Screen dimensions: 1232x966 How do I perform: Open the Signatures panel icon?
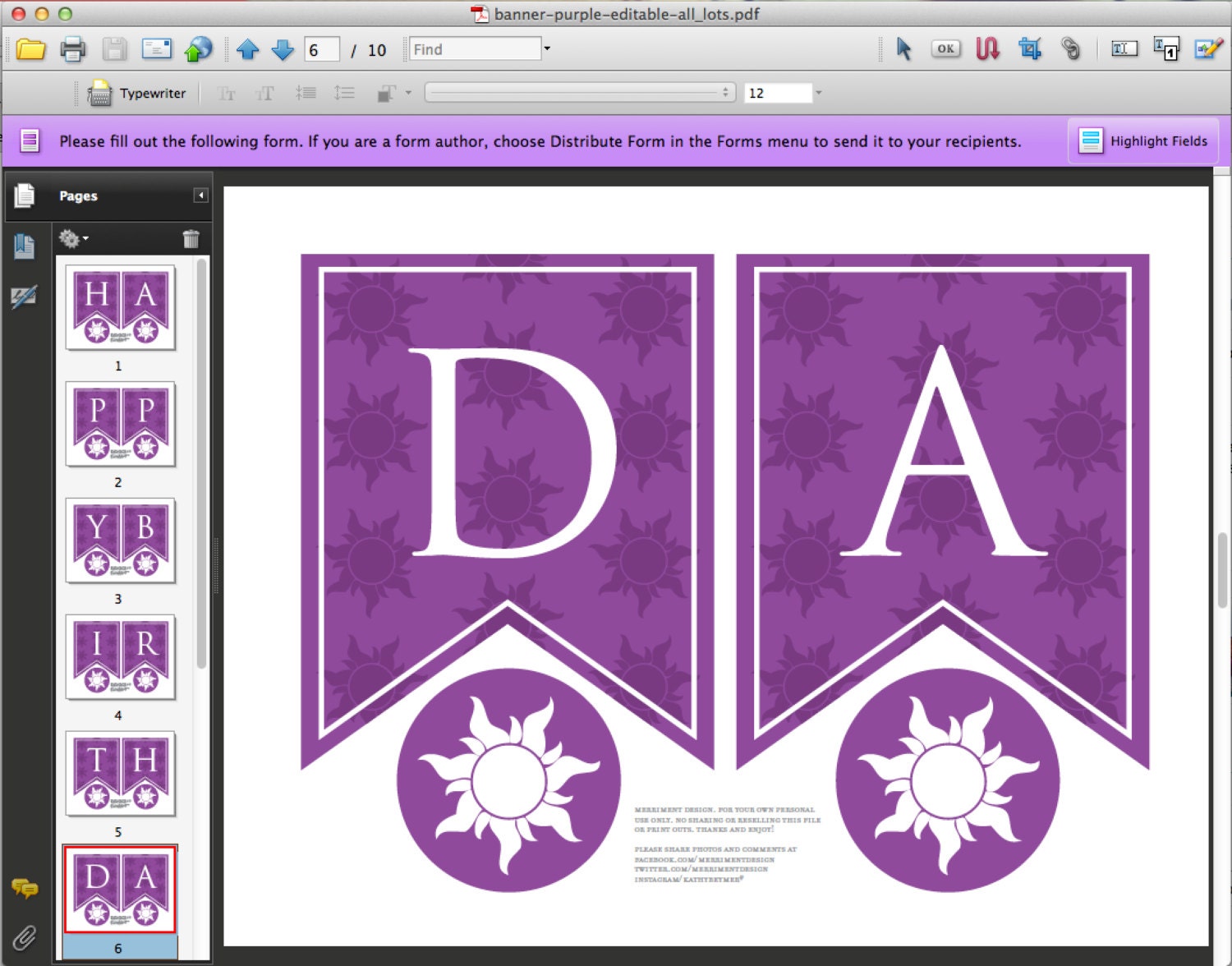click(25, 297)
